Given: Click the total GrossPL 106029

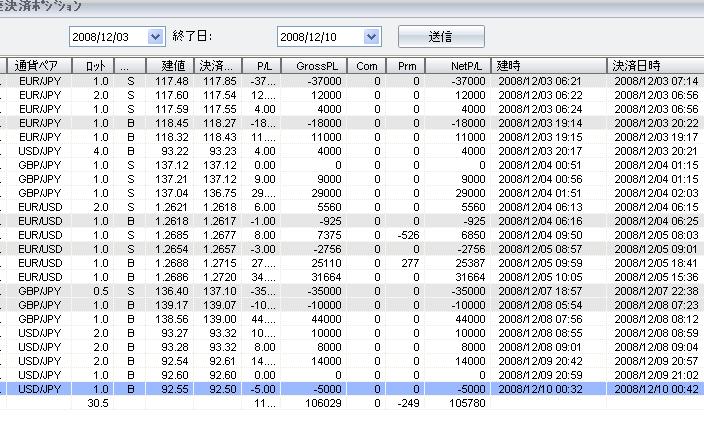Looking at the screenshot, I should pos(323,403).
